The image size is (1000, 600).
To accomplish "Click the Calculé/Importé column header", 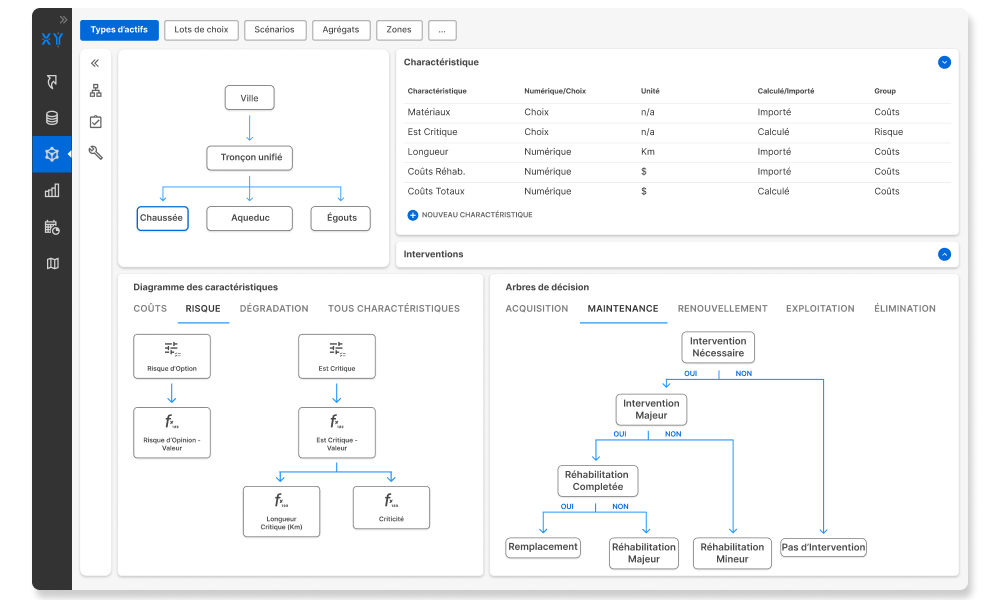I will (786, 91).
